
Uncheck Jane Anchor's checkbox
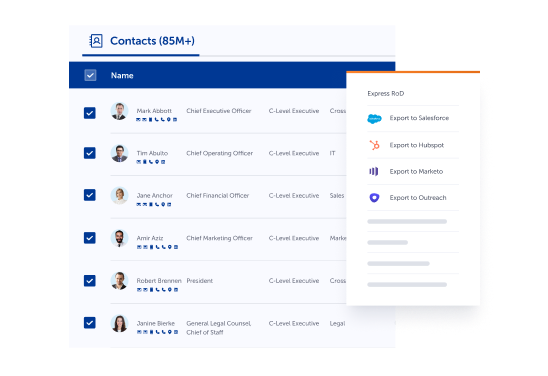click(x=90, y=195)
